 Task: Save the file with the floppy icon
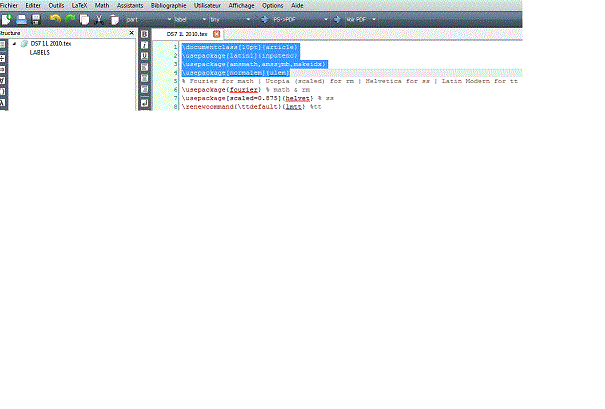click(x=35, y=19)
